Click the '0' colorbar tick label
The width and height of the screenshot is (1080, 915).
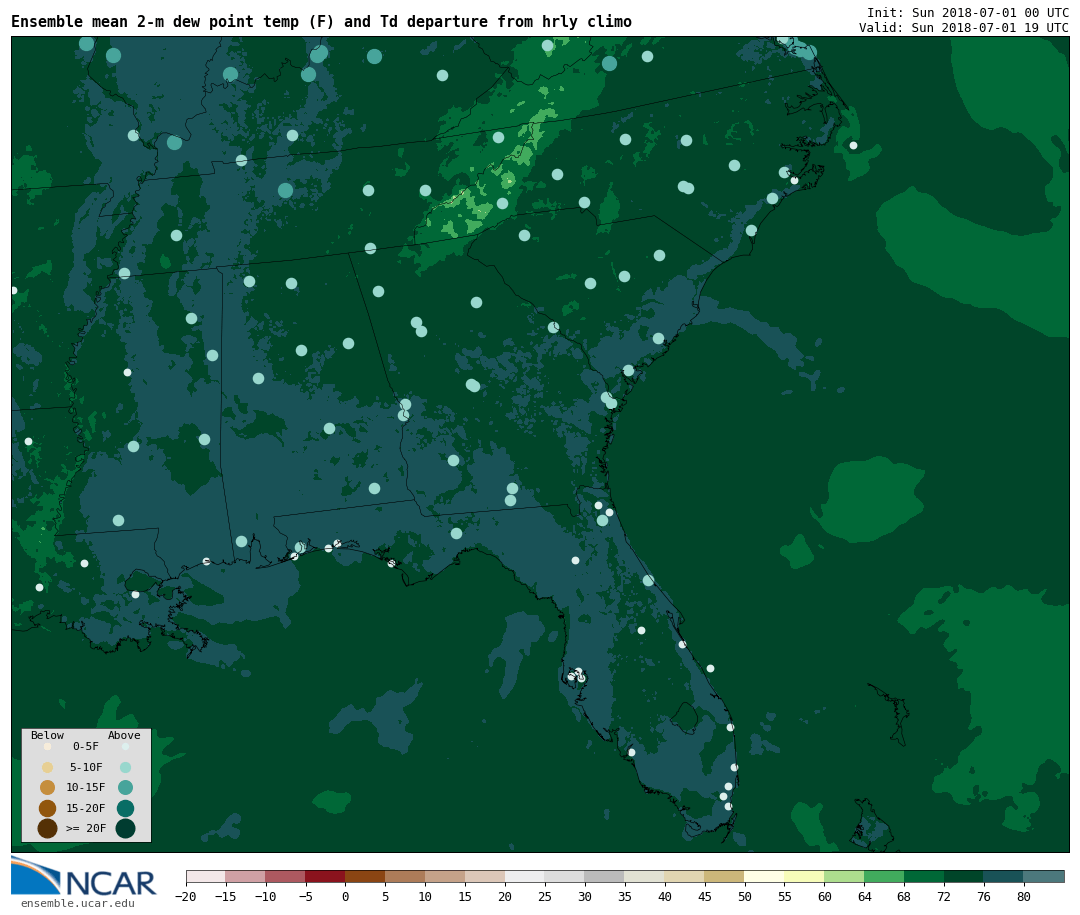[x=346, y=897]
